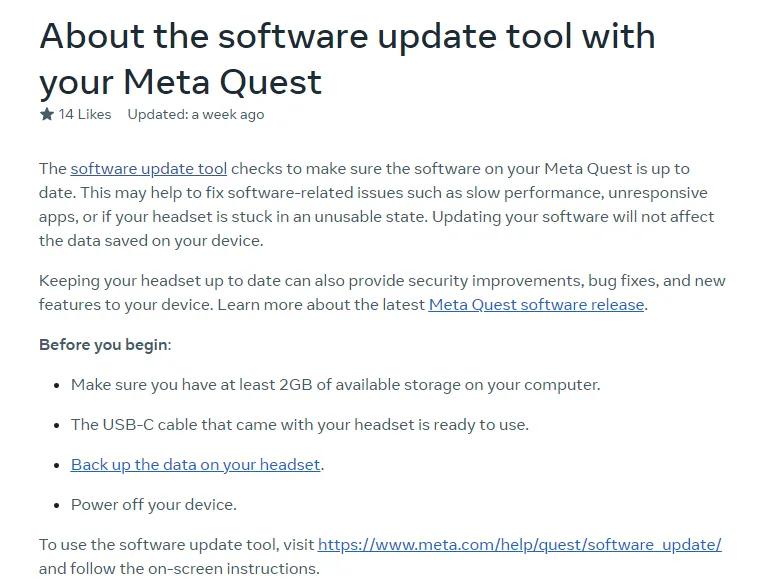
Task: Open the "software update tool" link
Action: tap(149, 168)
